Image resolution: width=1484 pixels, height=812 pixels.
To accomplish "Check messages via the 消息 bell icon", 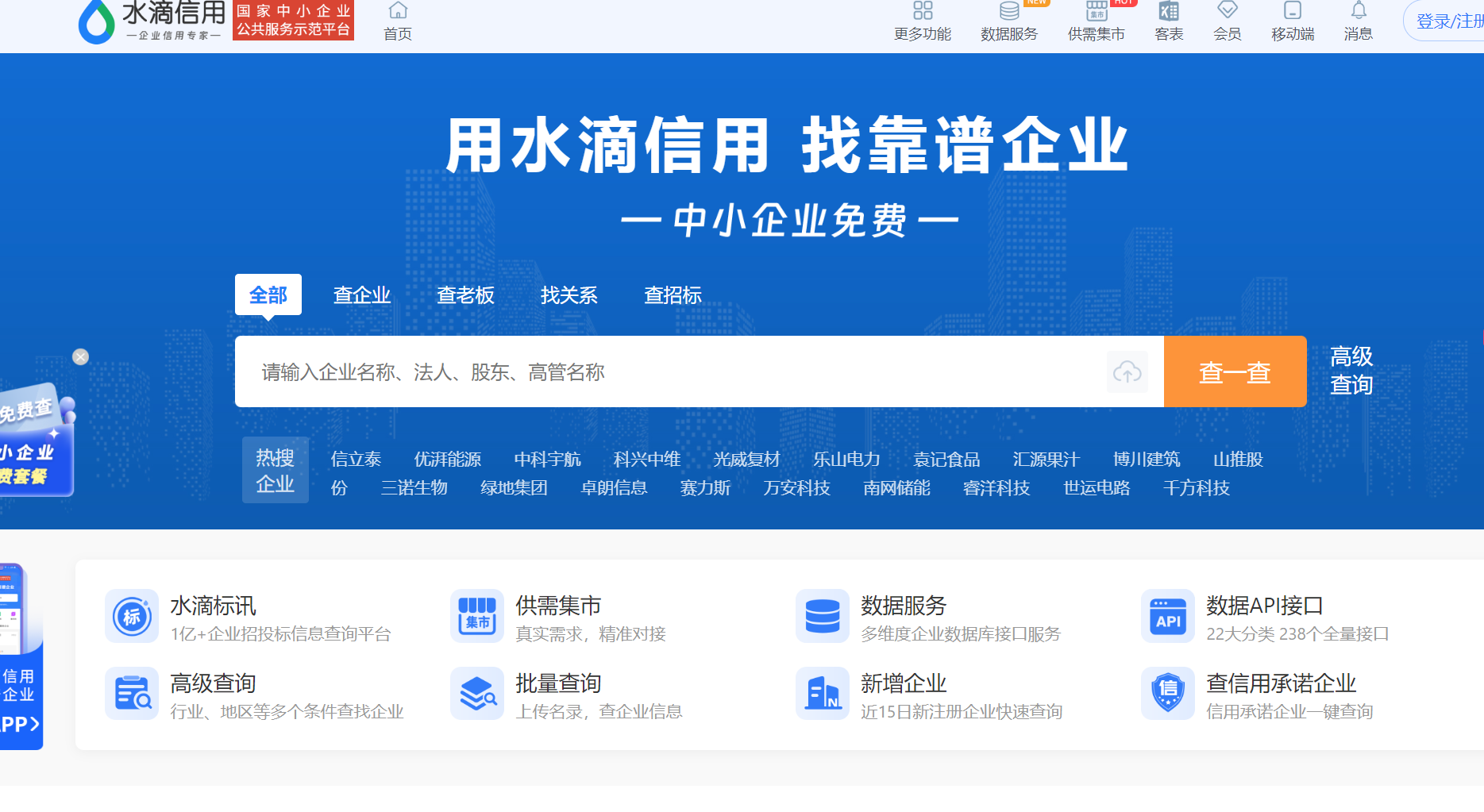I will point(1358,20).
